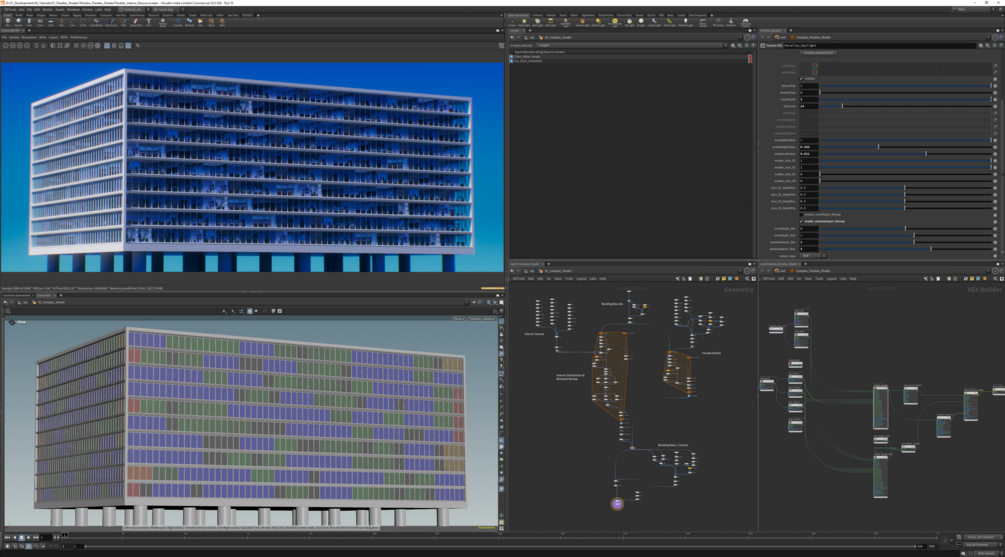Image resolution: width=1005 pixels, height=557 pixels.
Task: Click the enableLeftValue number field
Action: [x=808, y=154]
